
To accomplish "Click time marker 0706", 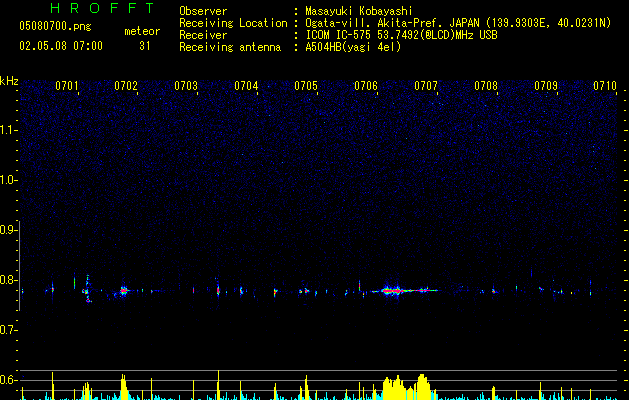I will pos(366,86).
